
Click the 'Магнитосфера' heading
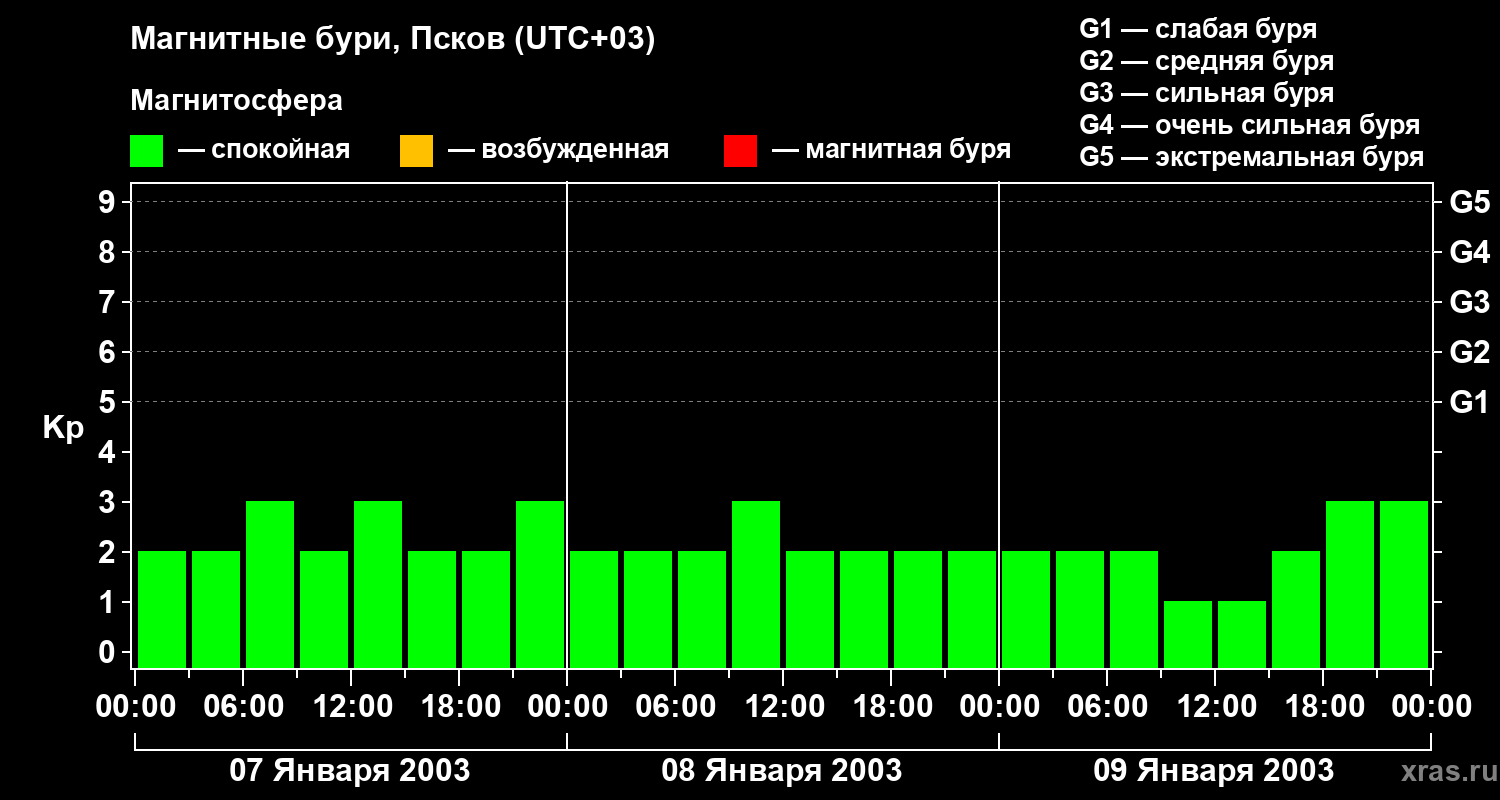tap(236, 101)
